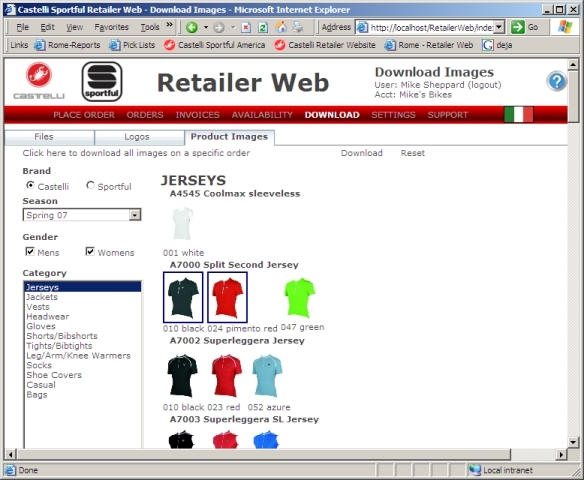Select the 010 black Split Second Jersey image
Screen dimensions: 584x480
[183, 298]
